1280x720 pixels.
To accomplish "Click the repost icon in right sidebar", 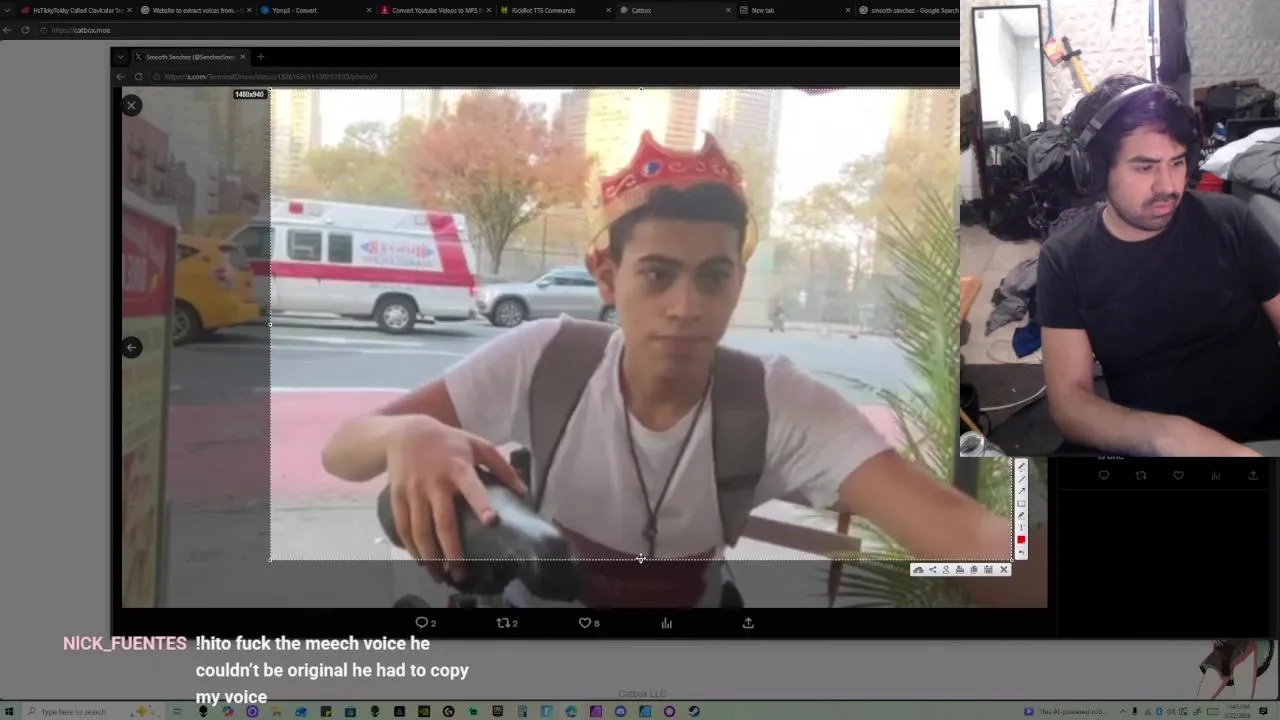I will coord(1141,476).
